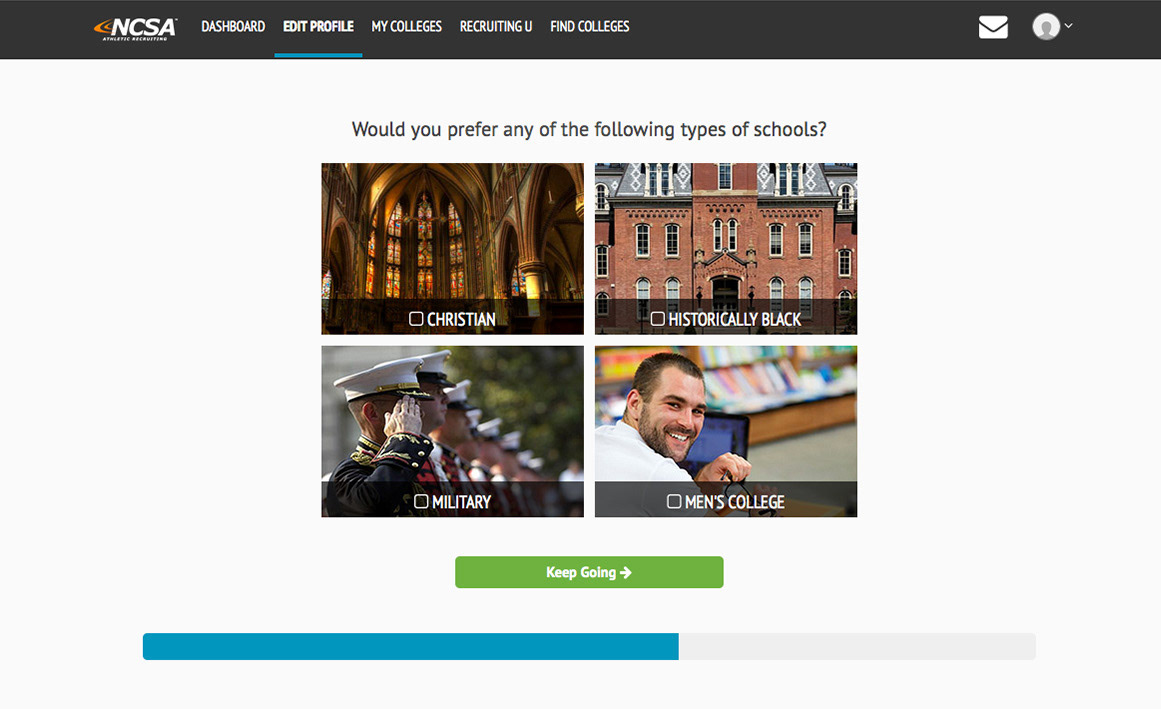Click the user avatar icon

(x=1045, y=27)
